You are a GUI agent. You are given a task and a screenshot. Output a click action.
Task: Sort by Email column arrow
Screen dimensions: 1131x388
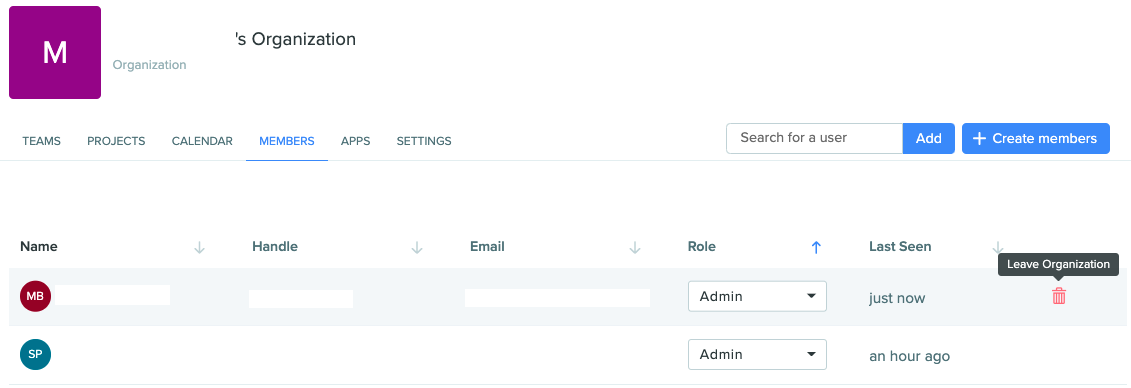635,247
